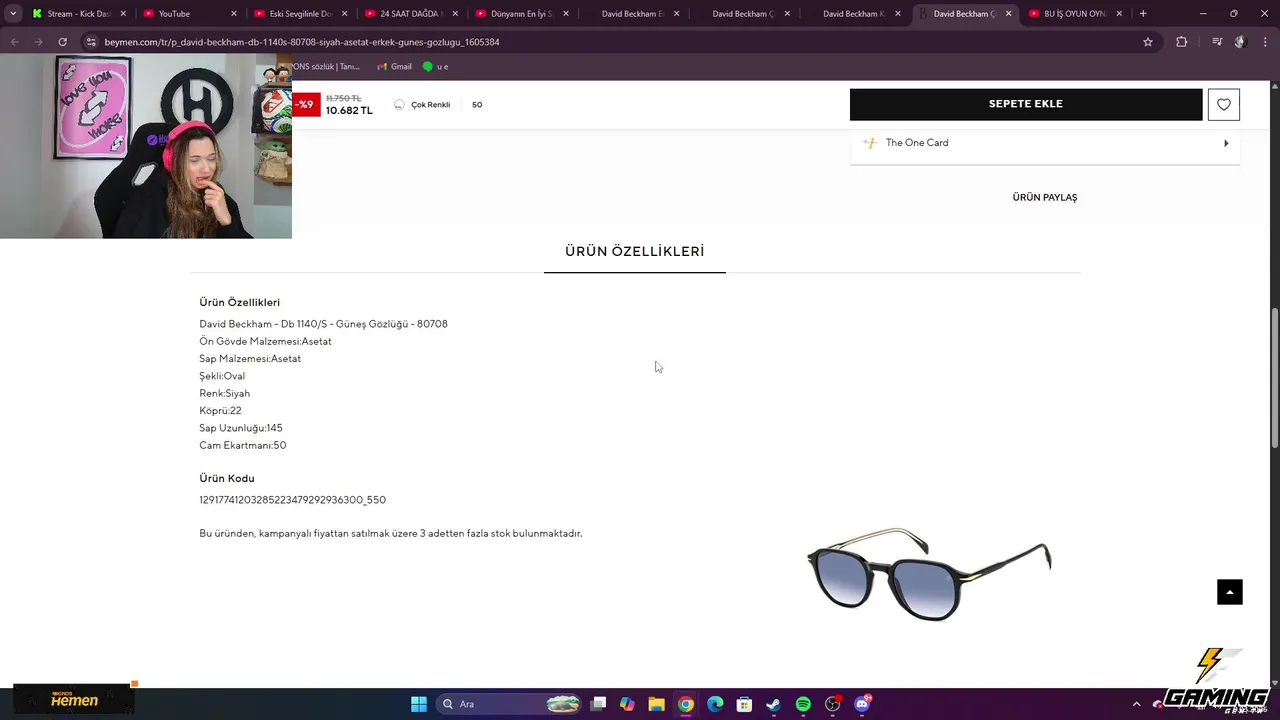Viewport: 1280px width, 720px height.
Task: Switch to BU İŞ OYUN OYN tab
Action: coord(1074,14)
